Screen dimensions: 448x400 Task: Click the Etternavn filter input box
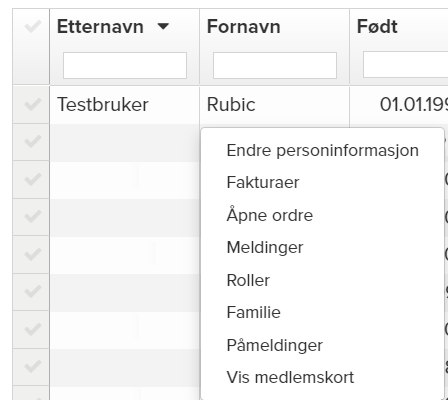pos(125,65)
